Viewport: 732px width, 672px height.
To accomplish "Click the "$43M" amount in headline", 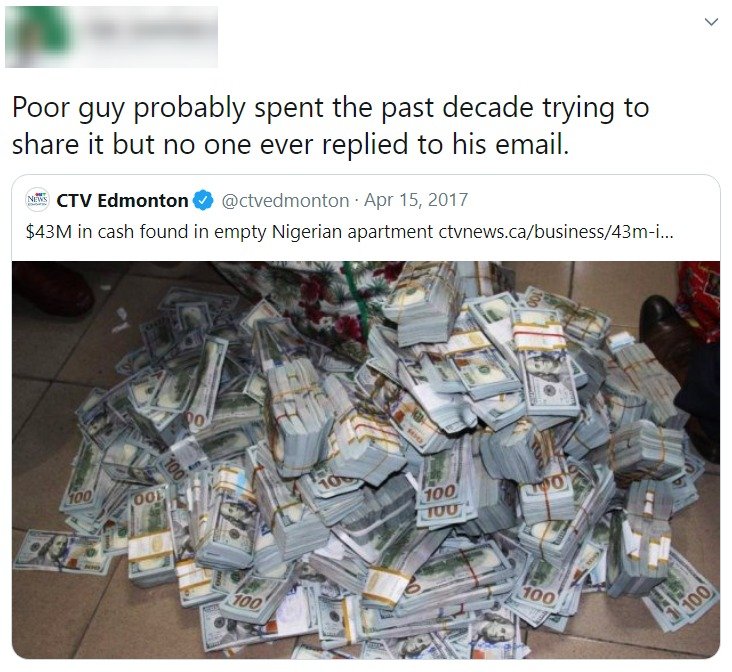I will click(49, 232).
